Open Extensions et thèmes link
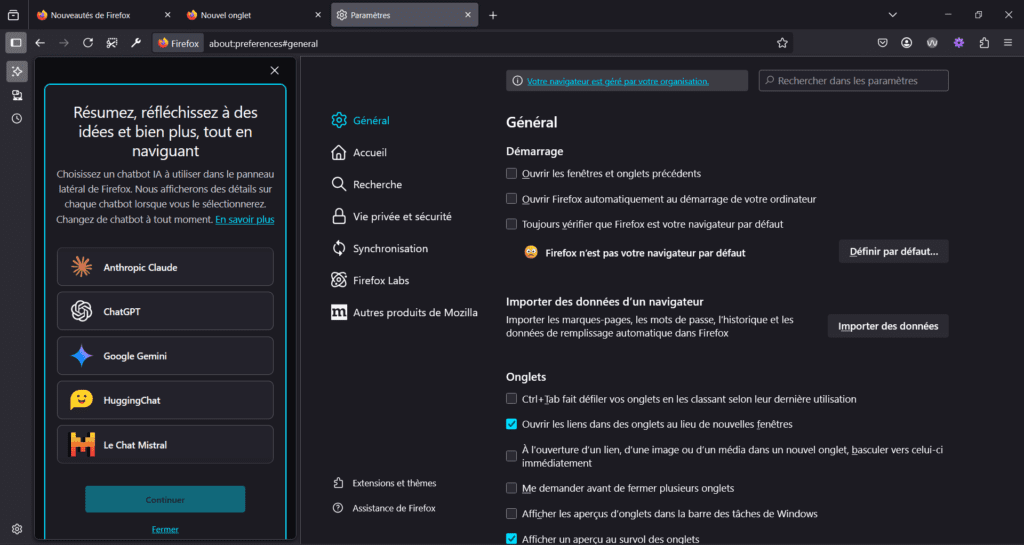The height and width of the screenshot is (545, 1024). click(x=385, y=483)
